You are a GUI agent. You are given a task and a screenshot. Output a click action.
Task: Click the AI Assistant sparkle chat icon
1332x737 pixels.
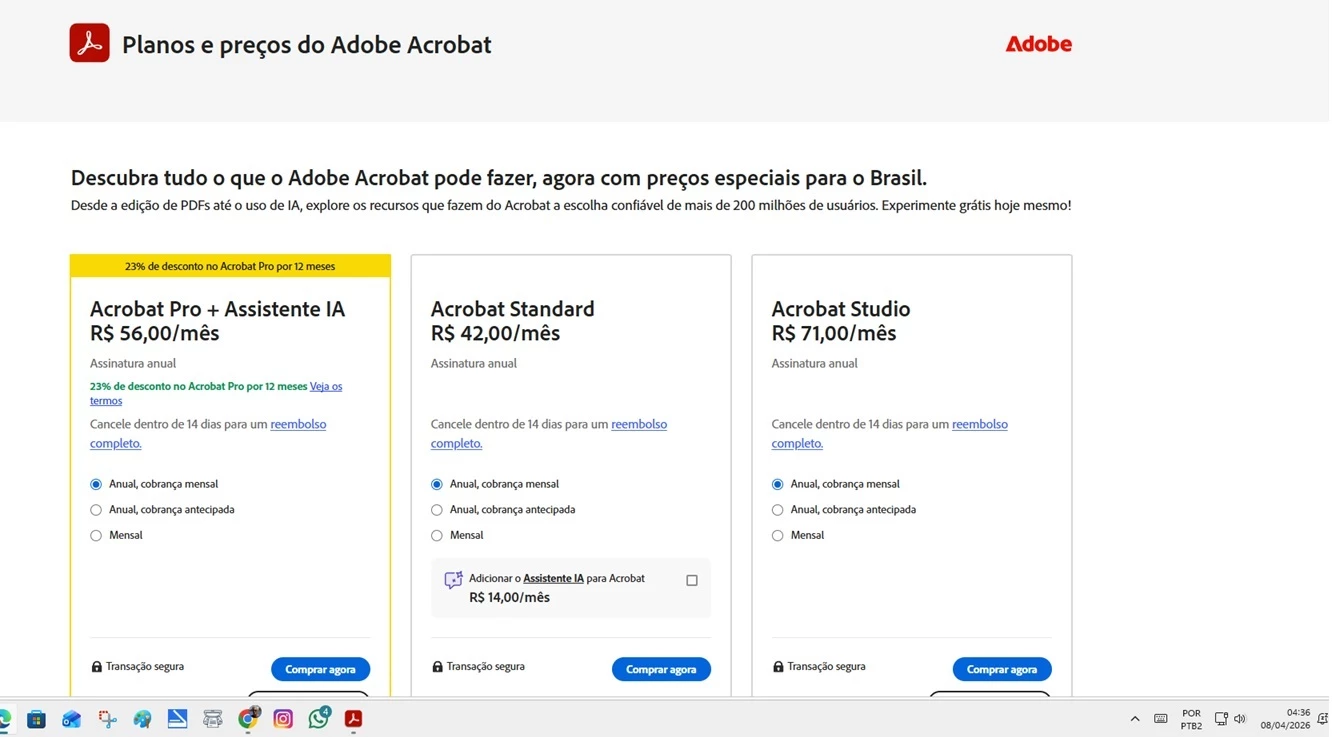pos(453,580)
